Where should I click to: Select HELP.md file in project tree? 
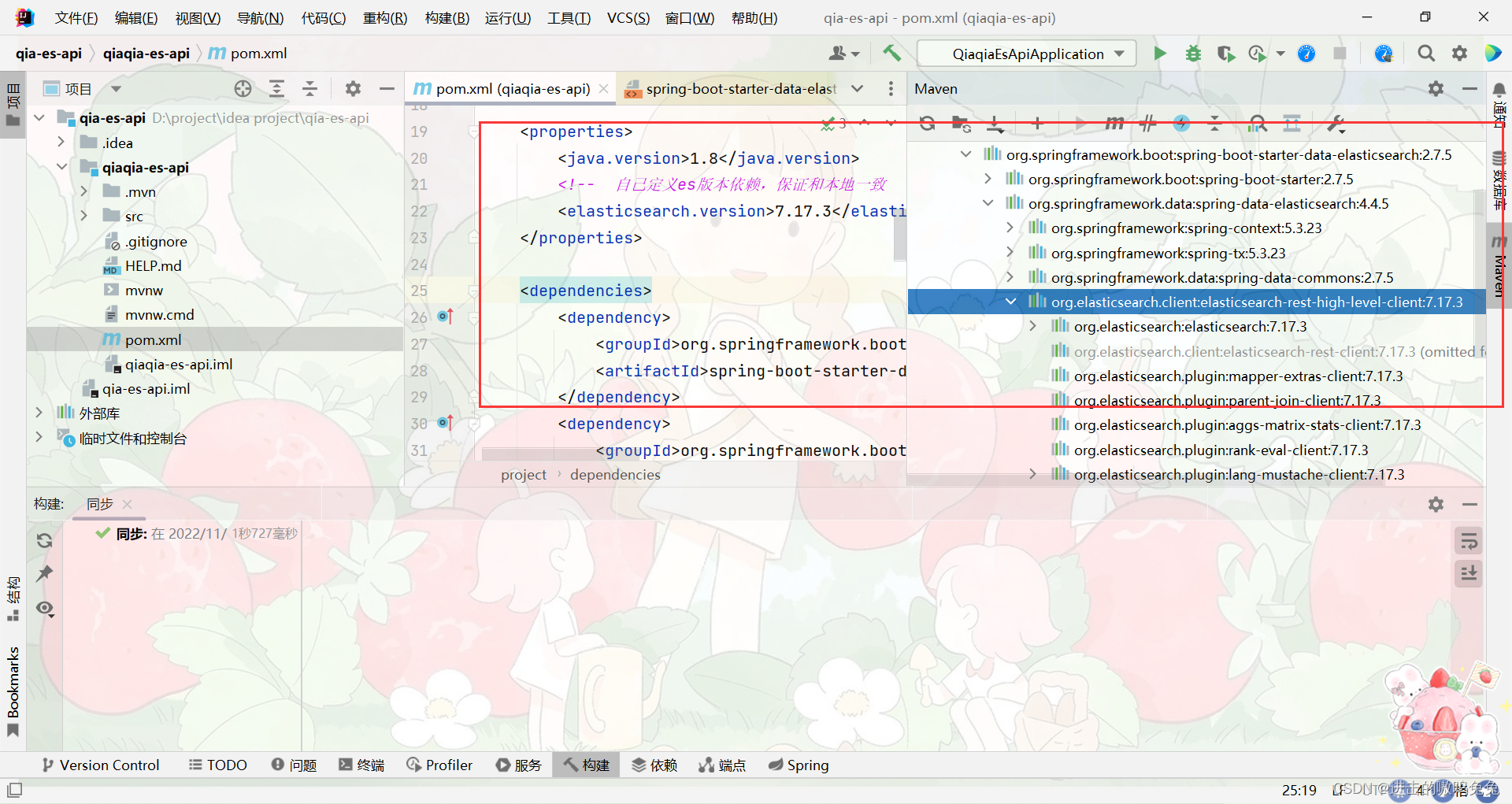(153, 265)
